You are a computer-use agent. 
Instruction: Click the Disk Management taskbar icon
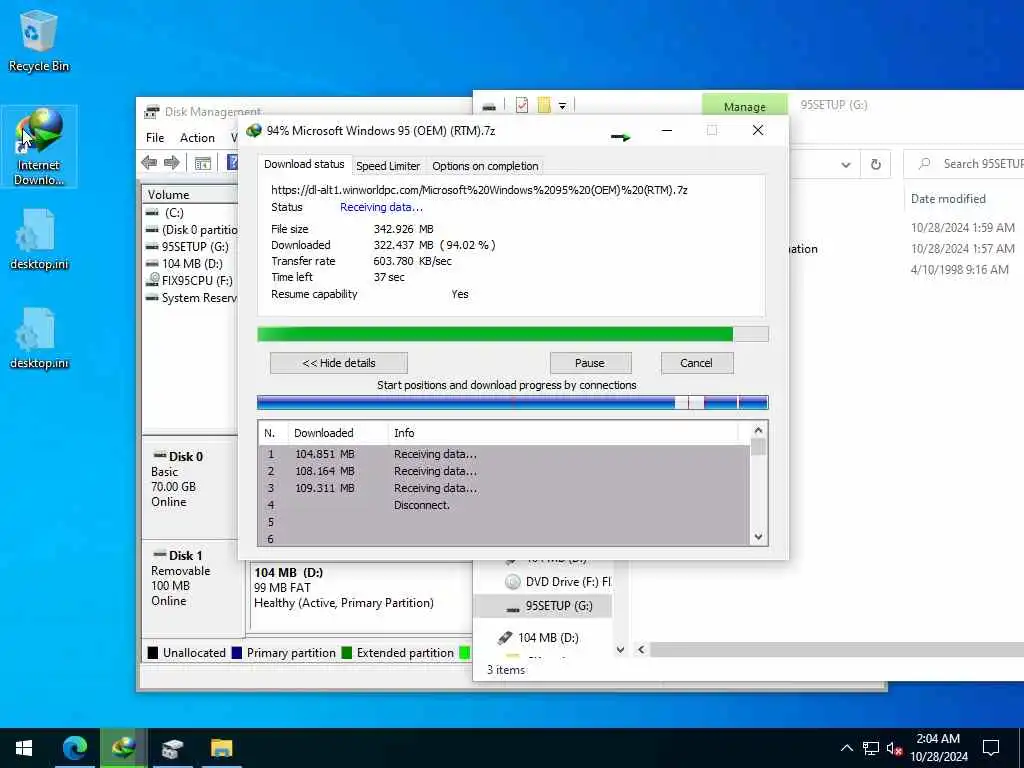172,748
